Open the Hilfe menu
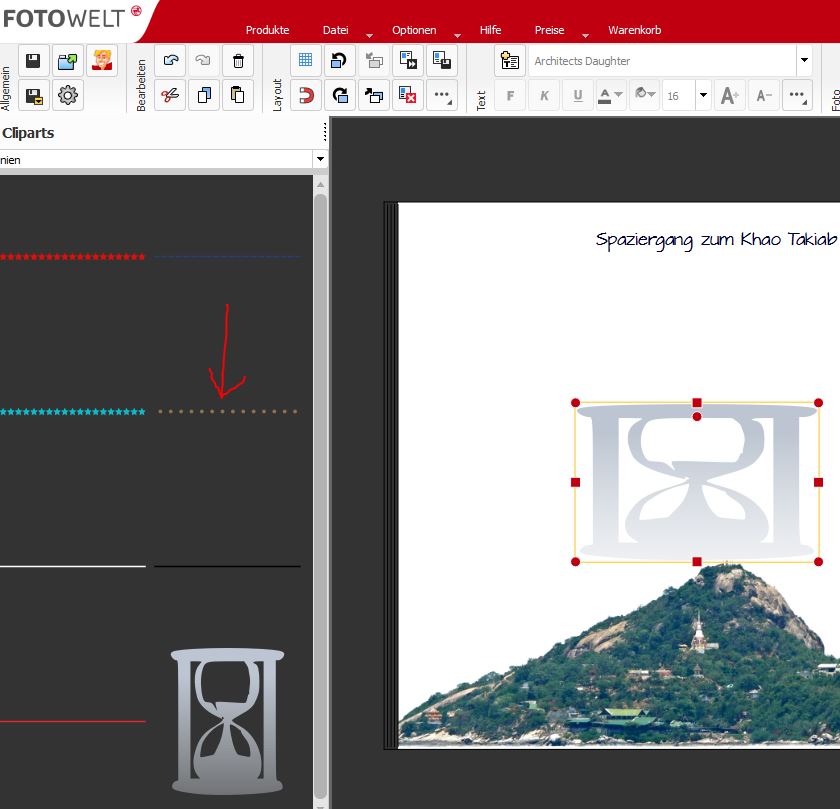This screenshot has height=809, width=840. 490,30
